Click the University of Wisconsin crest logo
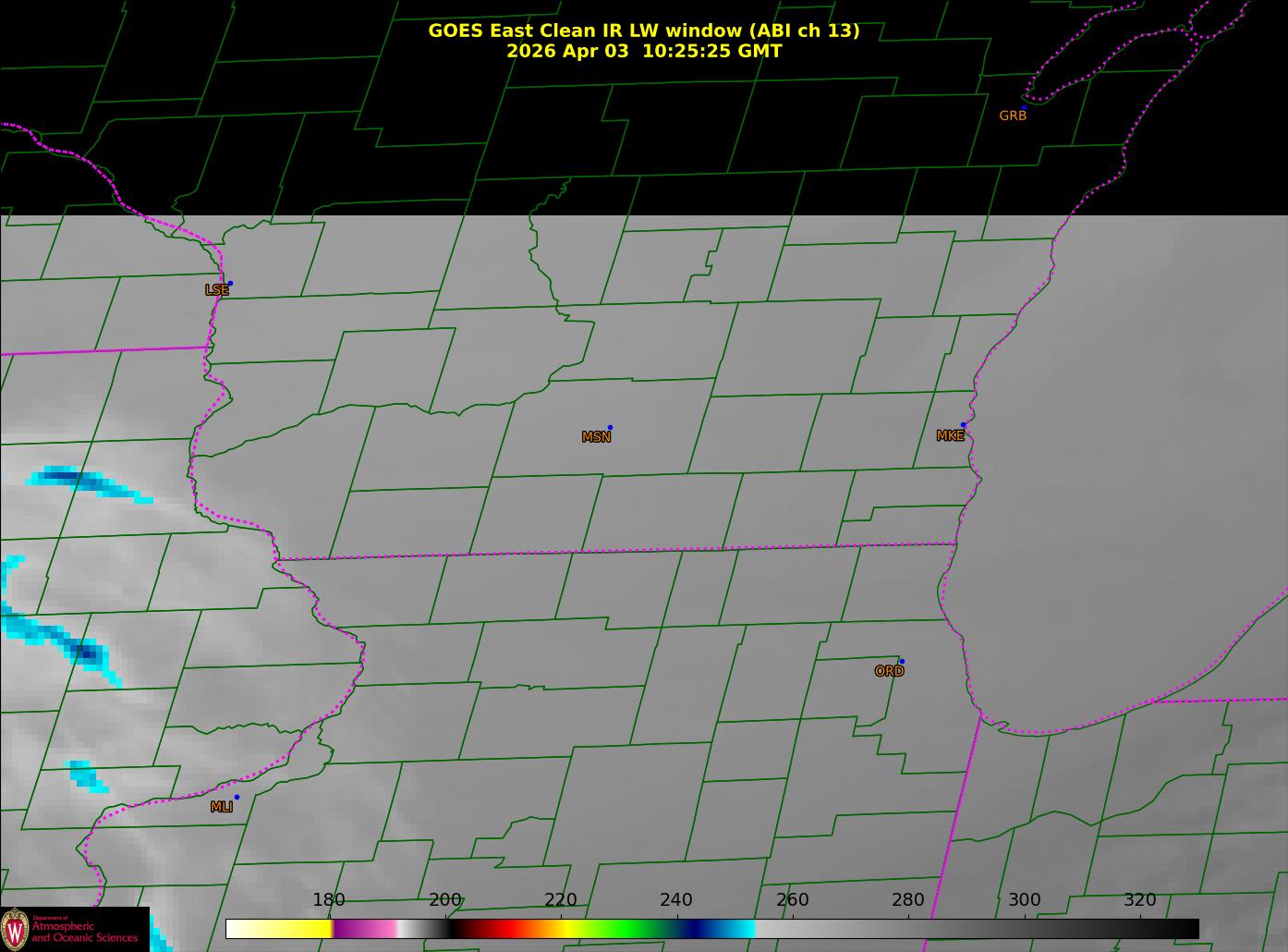 pyautogui.click(x=15, y=929)
